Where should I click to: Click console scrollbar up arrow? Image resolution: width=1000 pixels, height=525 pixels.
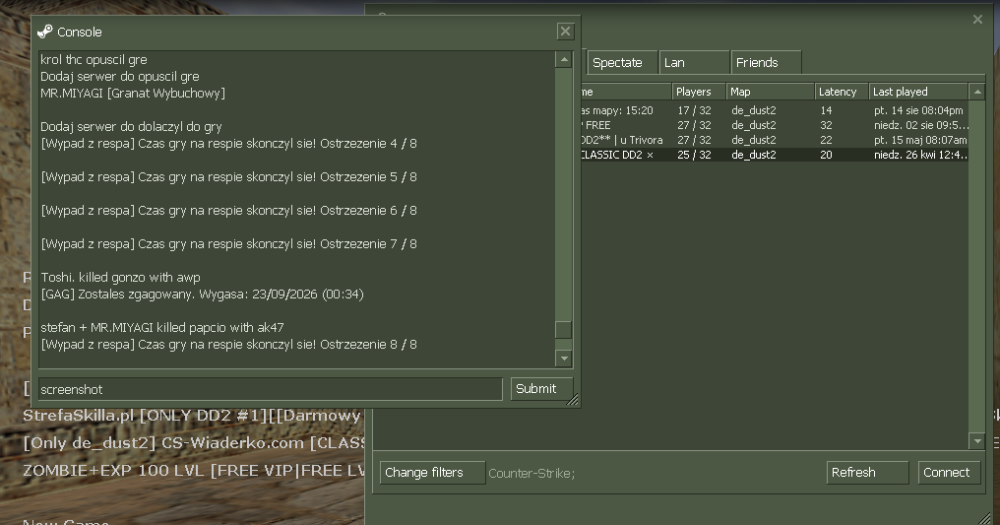tap(563, 60)
